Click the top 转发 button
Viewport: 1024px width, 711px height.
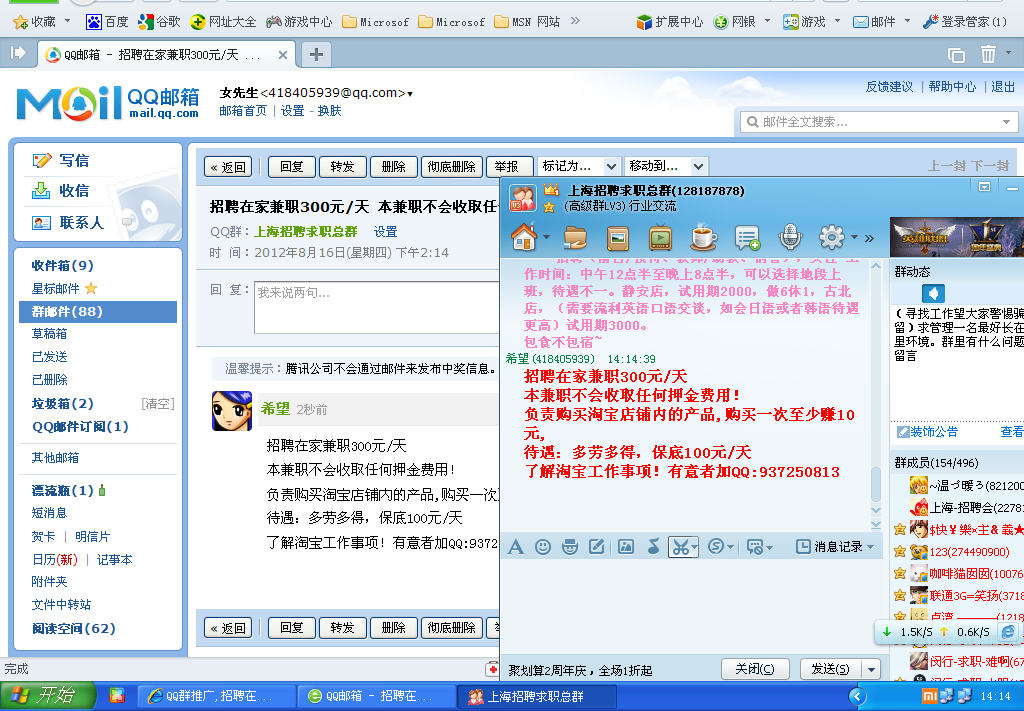coord(342,167)
